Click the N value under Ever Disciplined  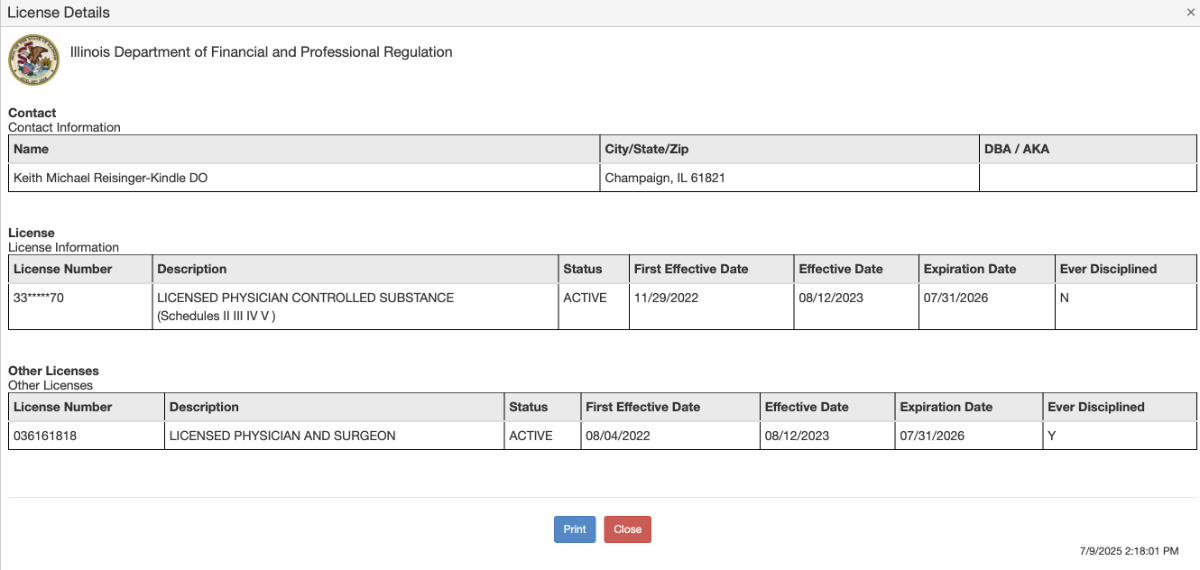point(1064,298)
